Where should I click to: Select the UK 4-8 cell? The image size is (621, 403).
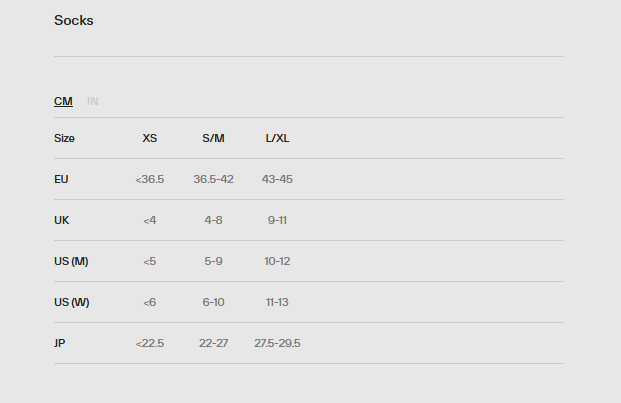point(213,220)
